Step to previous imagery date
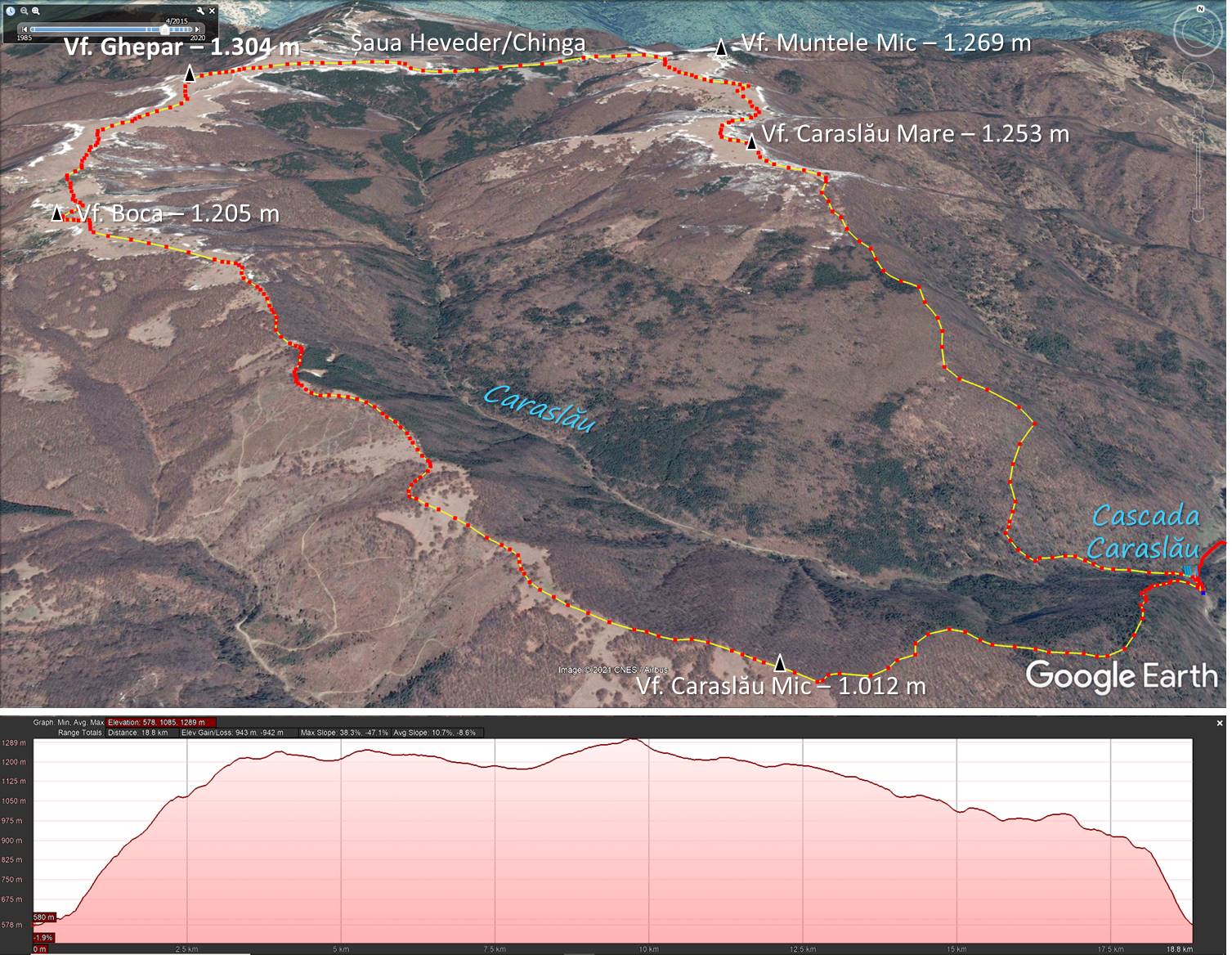The height and width of the screenshot is (955, 1232). tap(25, 29)
